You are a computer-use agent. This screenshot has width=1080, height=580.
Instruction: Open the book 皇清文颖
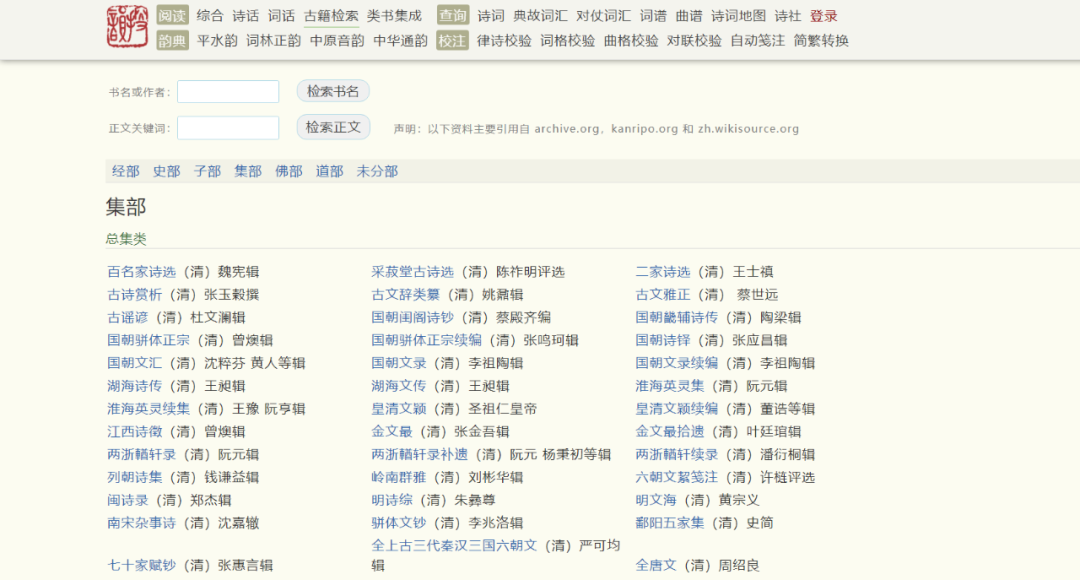point(399,409)
